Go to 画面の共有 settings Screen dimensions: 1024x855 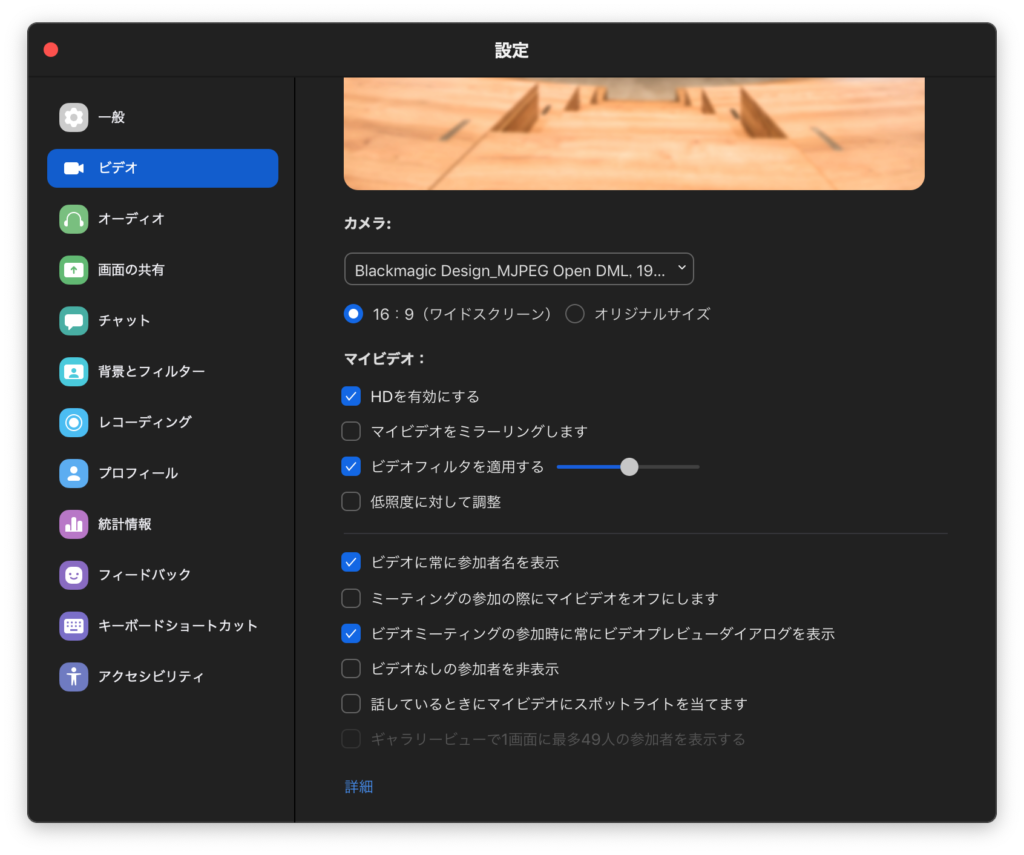[163, 270]
